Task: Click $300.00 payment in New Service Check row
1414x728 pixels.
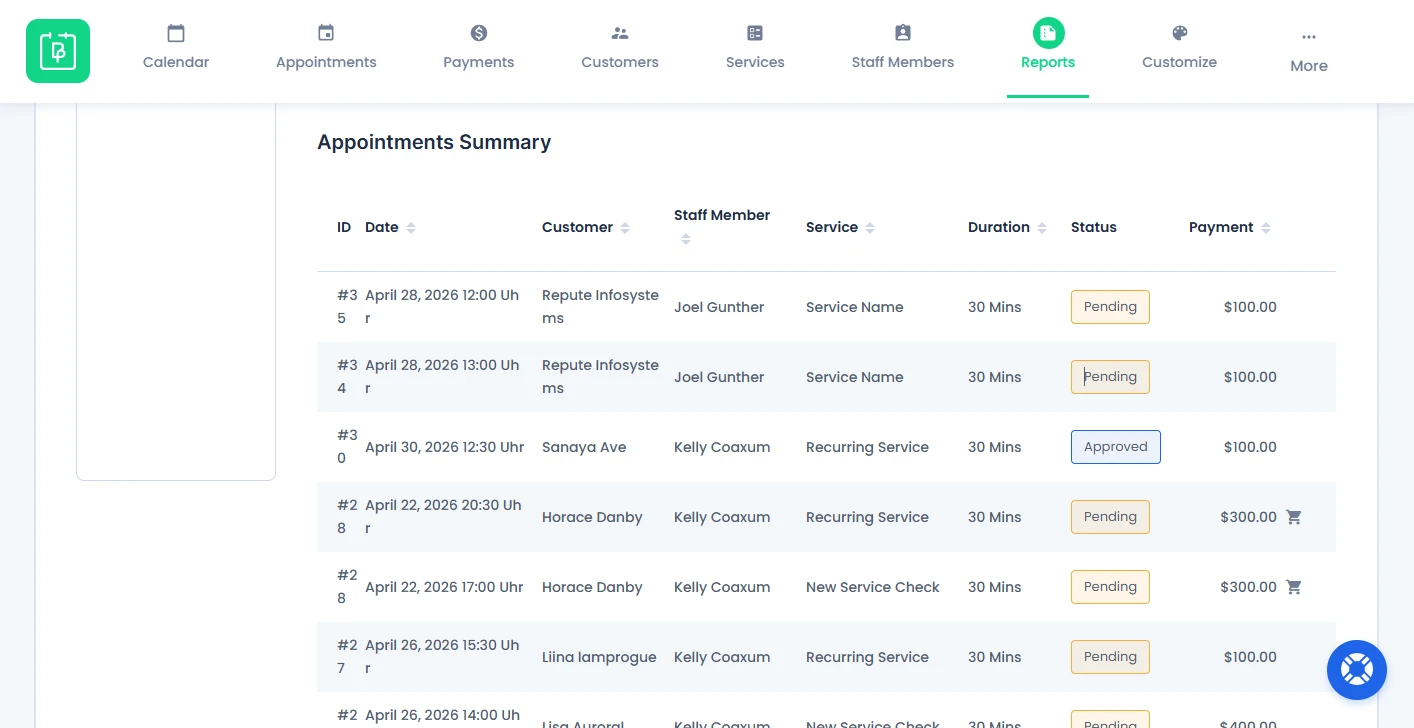Action: coord(1248,587)
